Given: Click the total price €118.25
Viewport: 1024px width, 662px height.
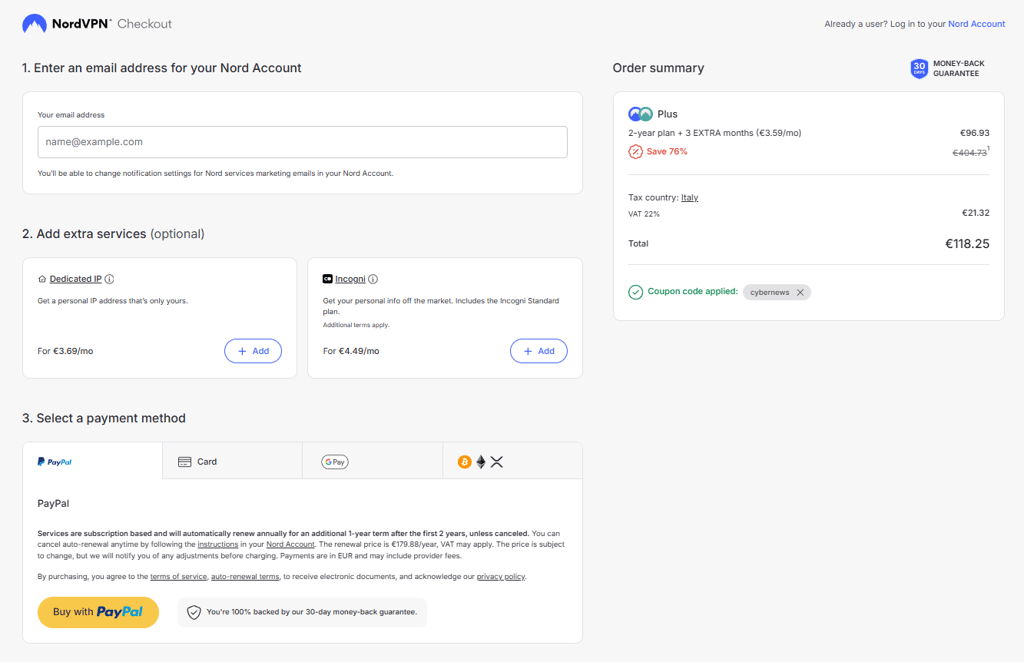Looking at the screenshot, I should (967, 244).
